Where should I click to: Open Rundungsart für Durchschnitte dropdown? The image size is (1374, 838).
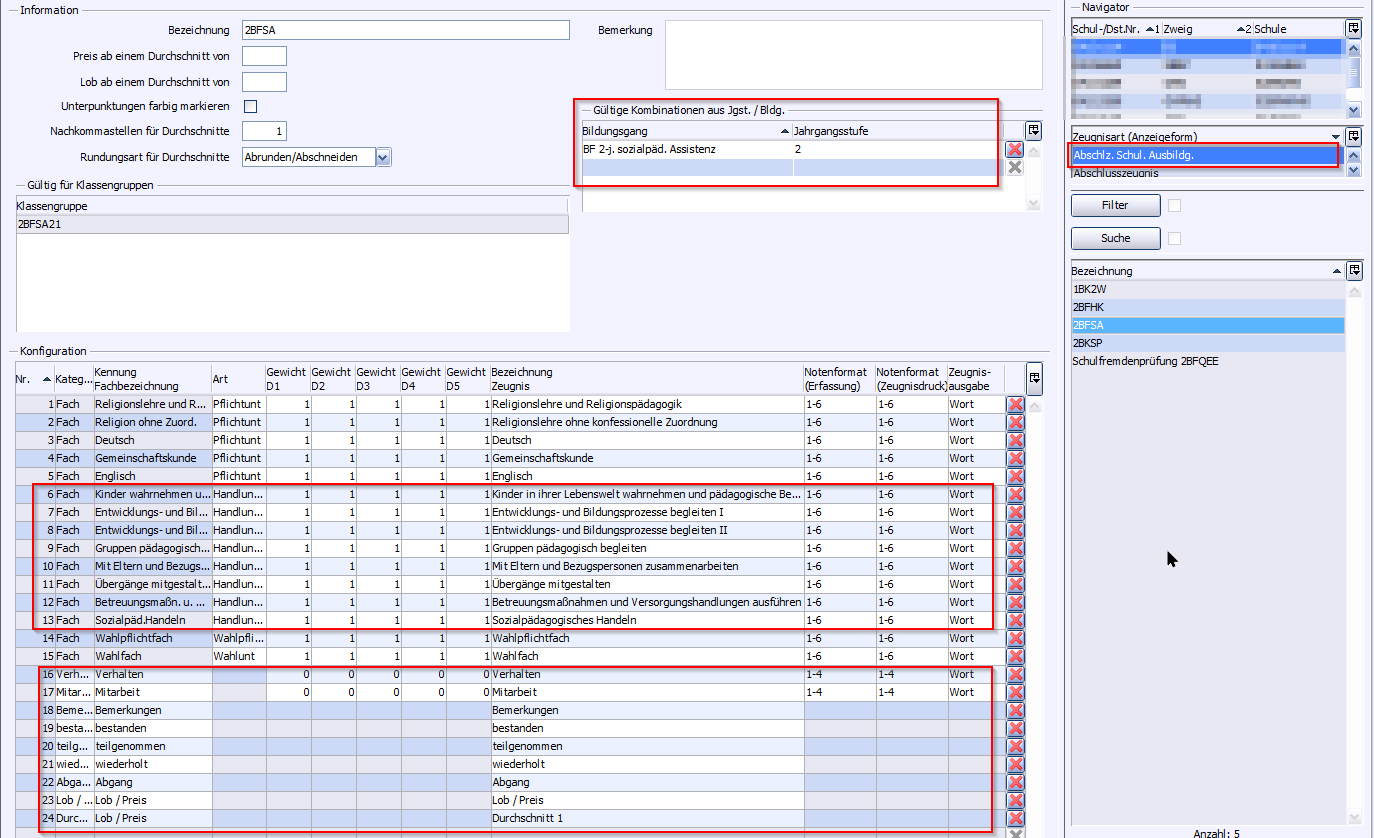tap(383, 157)
